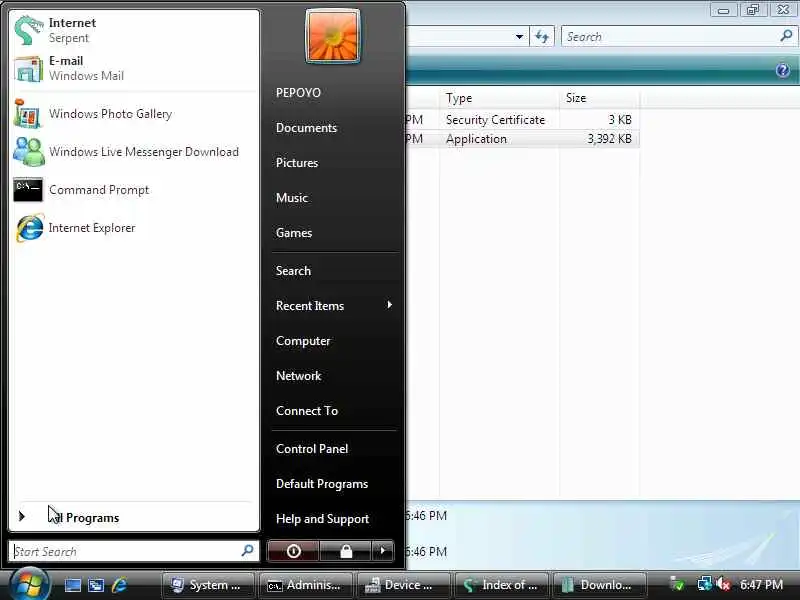The image size is (800, 600).
Task: Sort by Size column header
Action: point(599,98)
